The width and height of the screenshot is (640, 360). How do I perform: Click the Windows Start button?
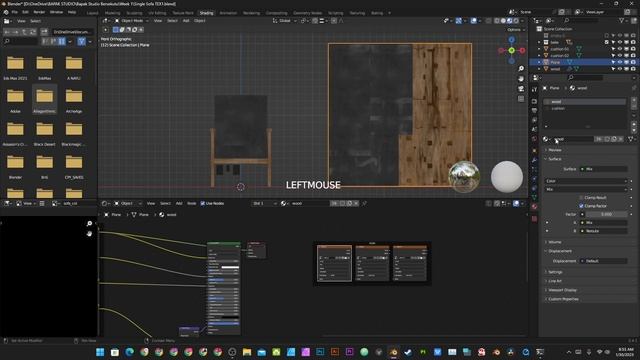[x=100, y=352]
